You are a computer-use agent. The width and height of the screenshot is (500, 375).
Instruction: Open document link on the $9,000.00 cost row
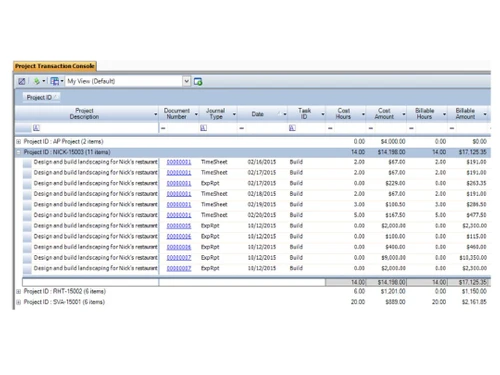tap(179, 258)
